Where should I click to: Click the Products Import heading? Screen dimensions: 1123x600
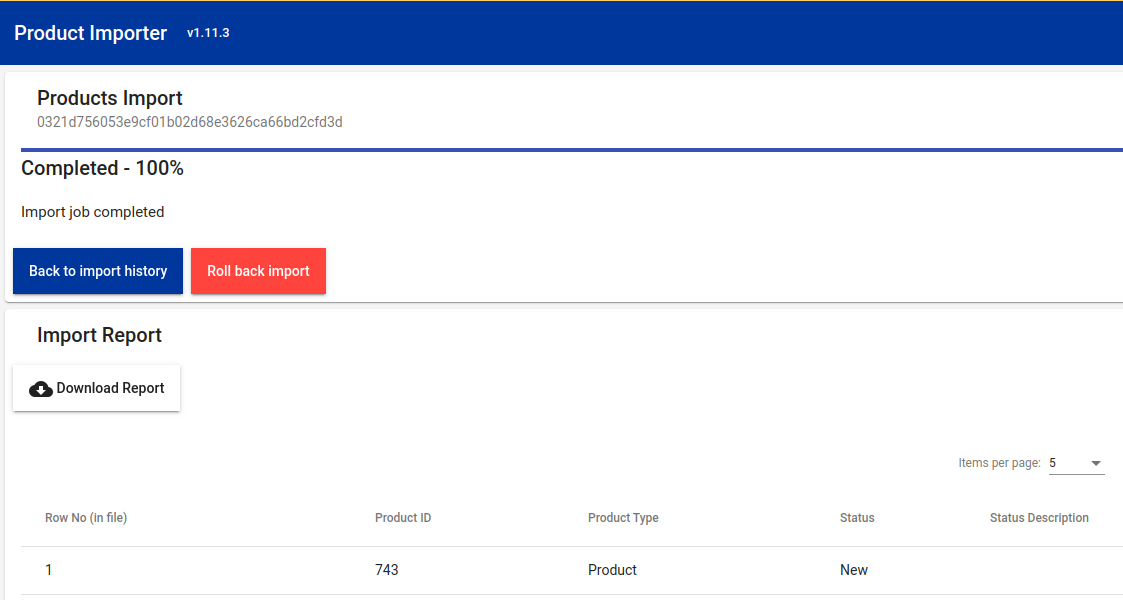110,98
